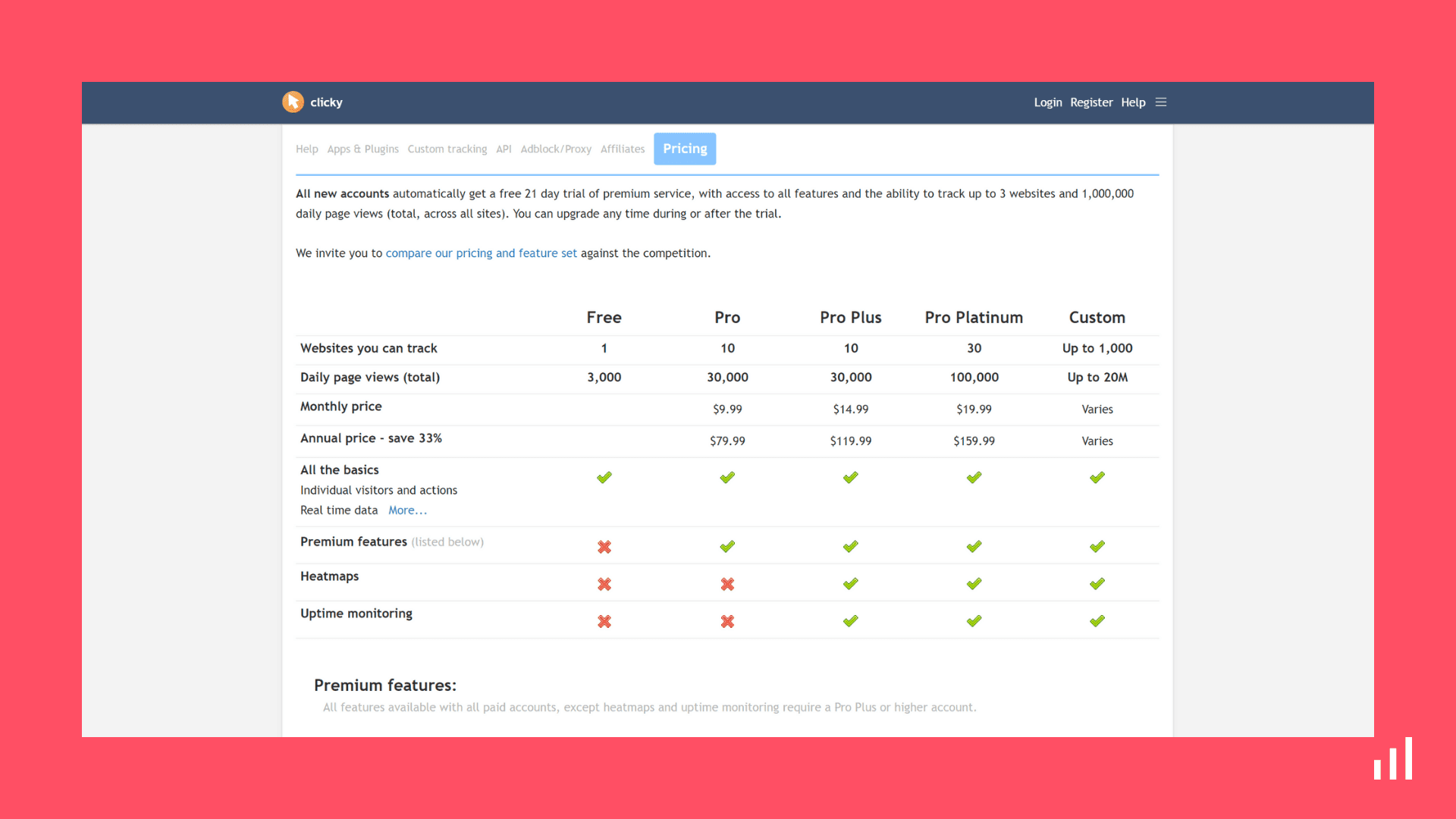1456x819 pixels.
Task: Click the 3,000 daily page views value
Action: tap(604, 378)
